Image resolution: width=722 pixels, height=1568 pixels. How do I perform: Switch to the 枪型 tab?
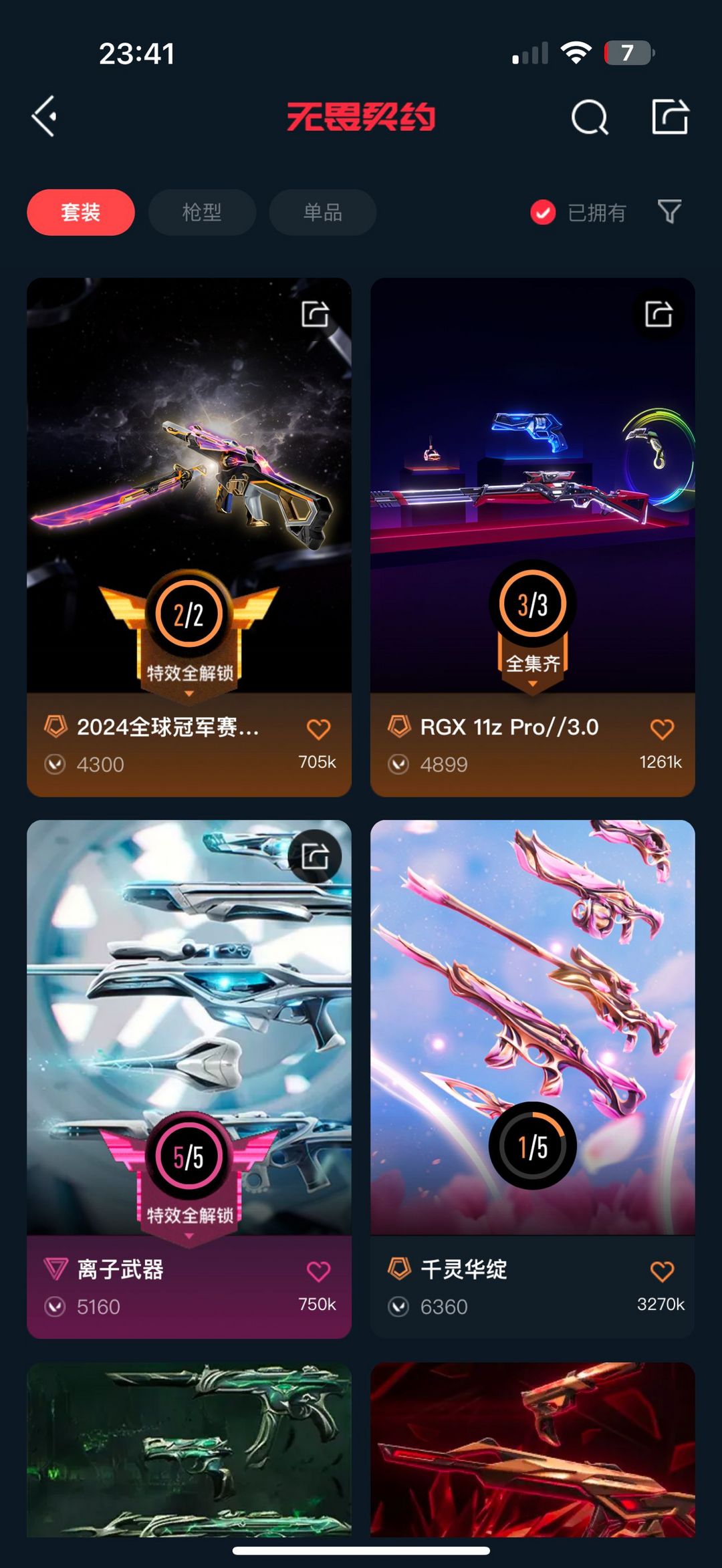click(x=202, y=213)
